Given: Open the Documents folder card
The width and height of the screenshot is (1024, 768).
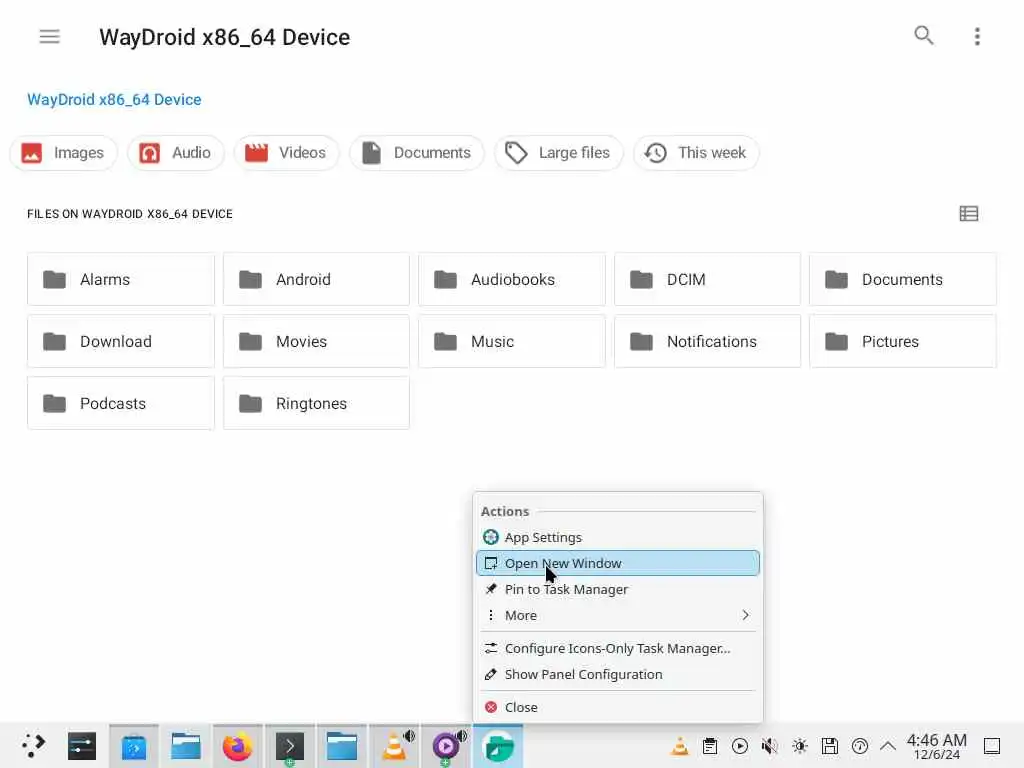Looking at the screenshot, I should click(903, 280).
